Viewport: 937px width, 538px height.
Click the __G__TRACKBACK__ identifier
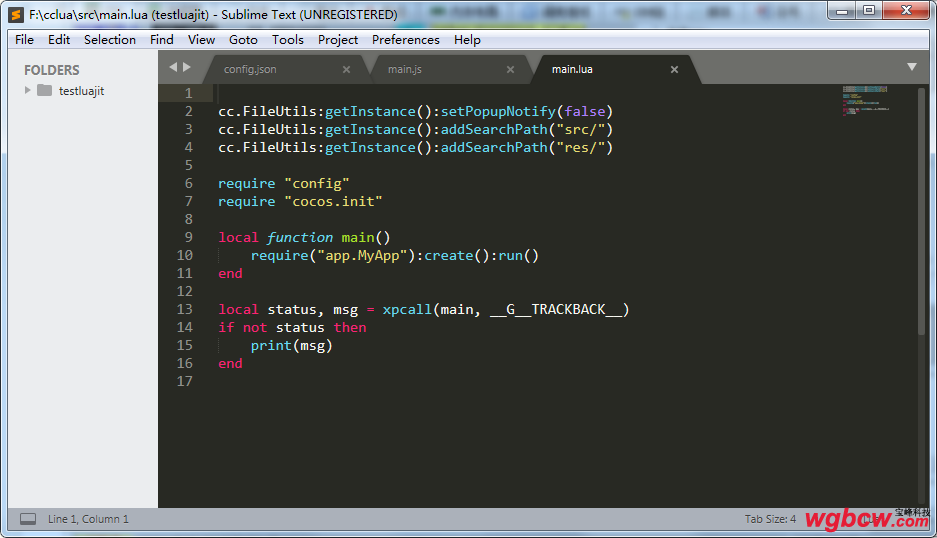coord(556,309)
